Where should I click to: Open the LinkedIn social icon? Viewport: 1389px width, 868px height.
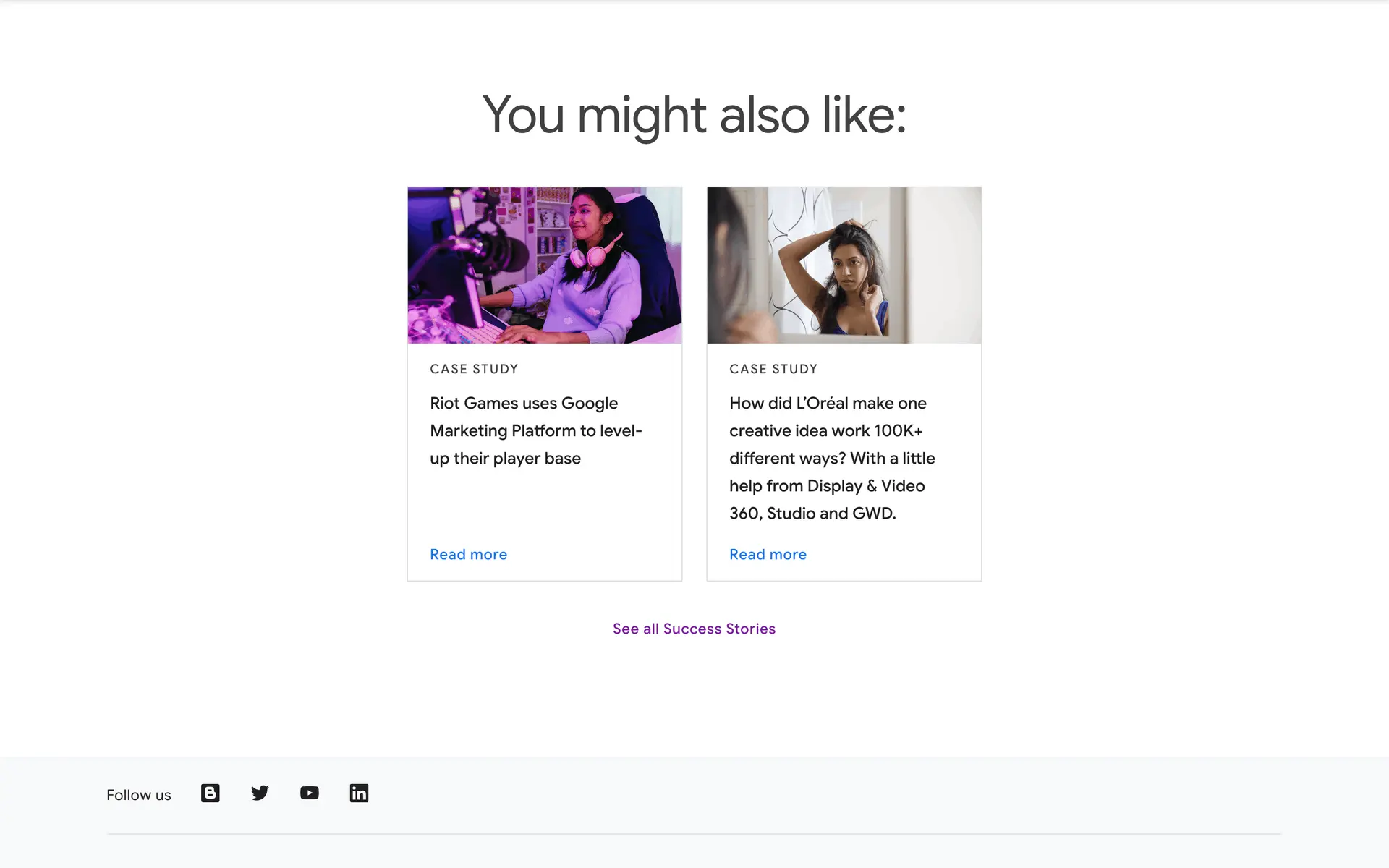[359, 793]
